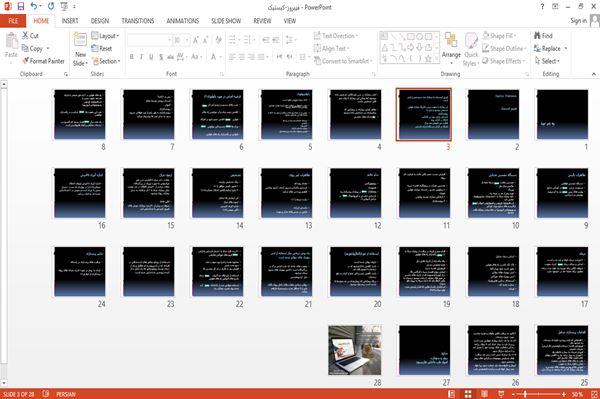Open the Section dropdown

pos(106,61)
